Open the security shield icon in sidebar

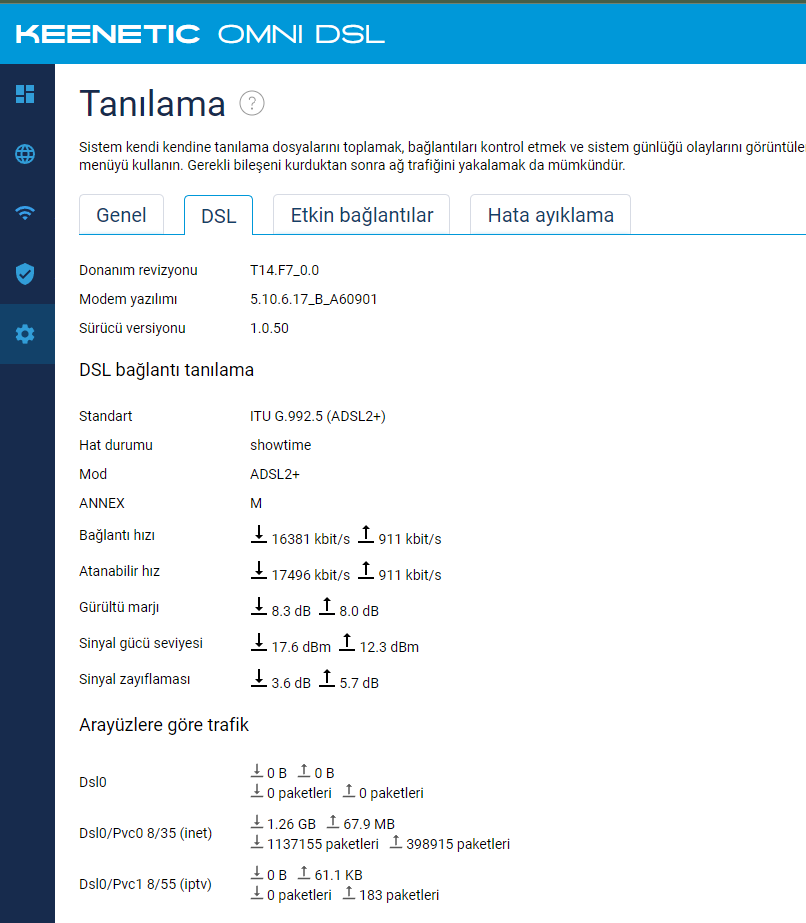click(25, 274)
